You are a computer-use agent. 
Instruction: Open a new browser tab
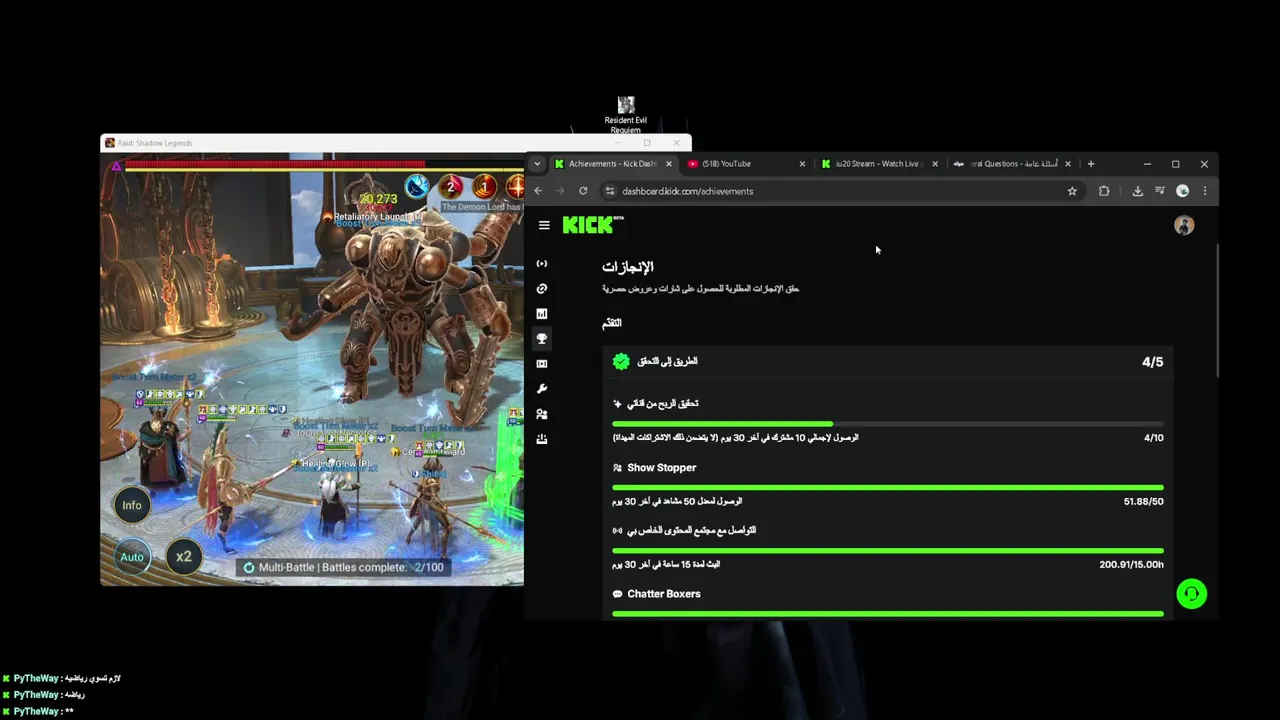pyautogui.click(x=1091, y=164)
